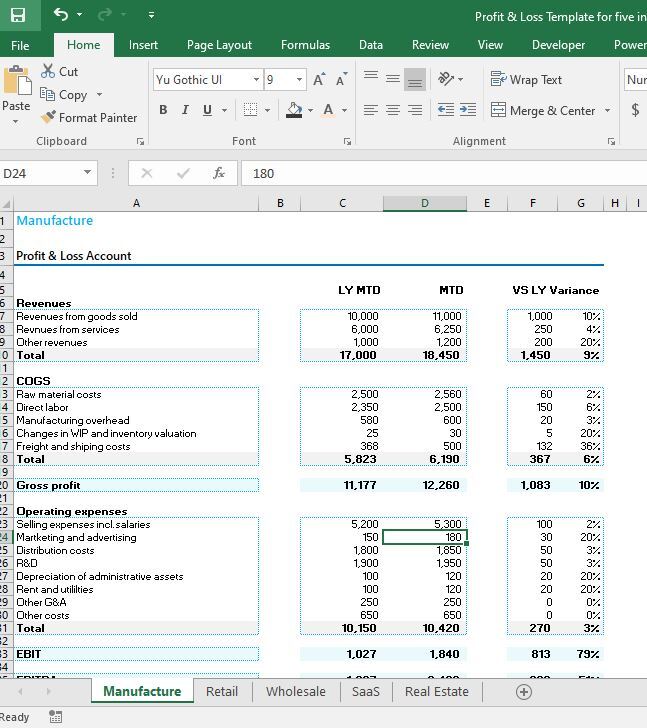Click the Increase Indent icon
Screen dimensions: 647x728
(468, 110)
